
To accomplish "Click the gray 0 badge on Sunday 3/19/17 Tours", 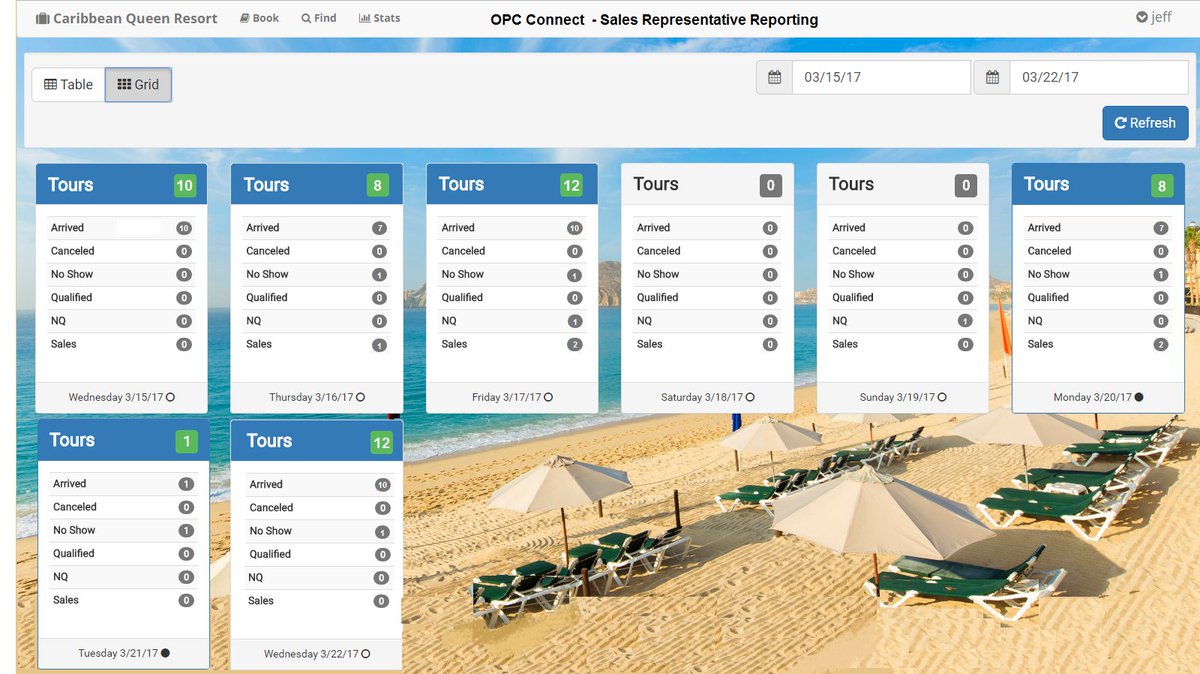I will [x=965, y=185].
